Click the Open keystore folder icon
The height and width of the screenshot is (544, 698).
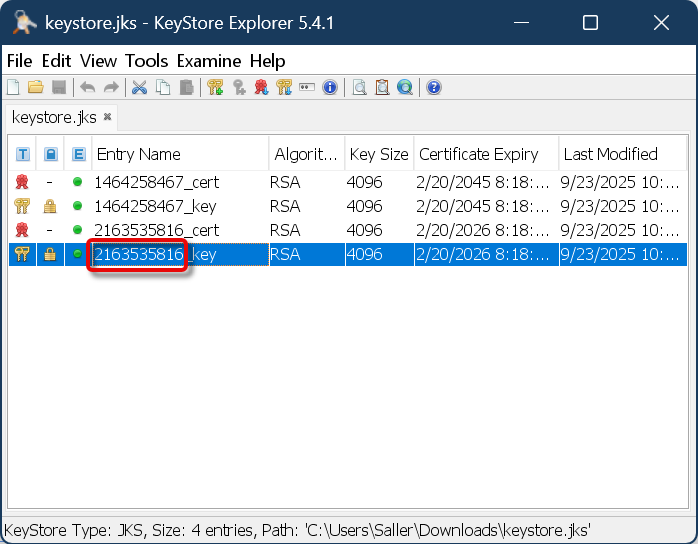coord(35,87)
